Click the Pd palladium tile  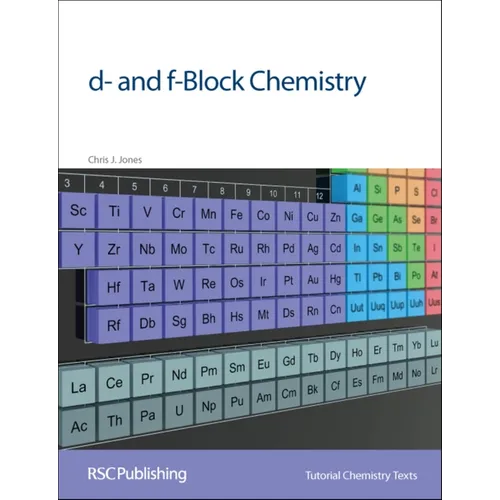coord(289,248)
